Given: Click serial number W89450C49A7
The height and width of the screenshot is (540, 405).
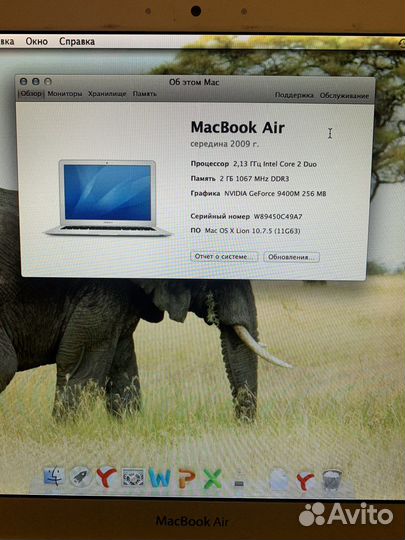Looking at the screenshot, I should (278, 217).
